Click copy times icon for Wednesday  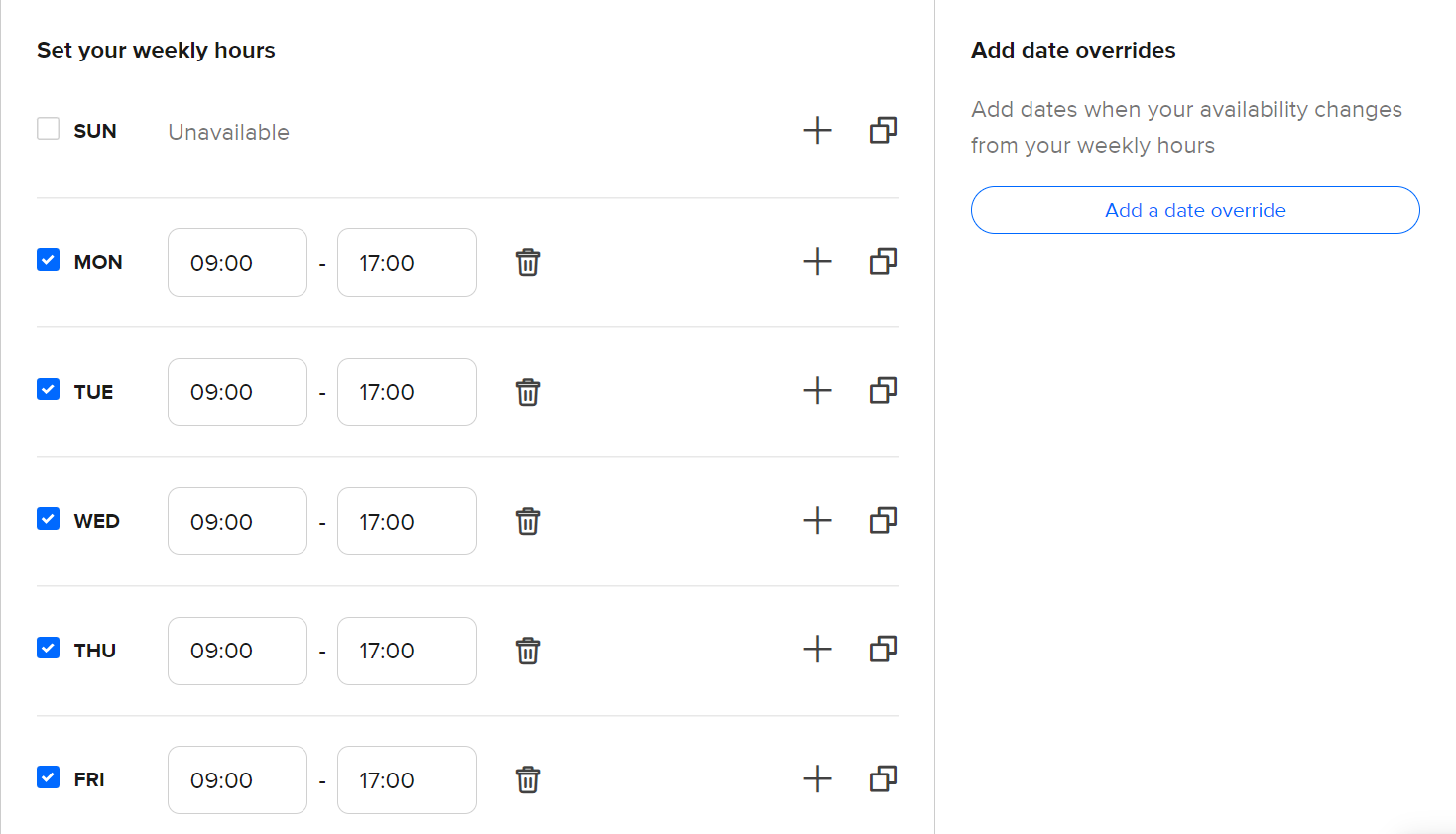coord(883,521)
